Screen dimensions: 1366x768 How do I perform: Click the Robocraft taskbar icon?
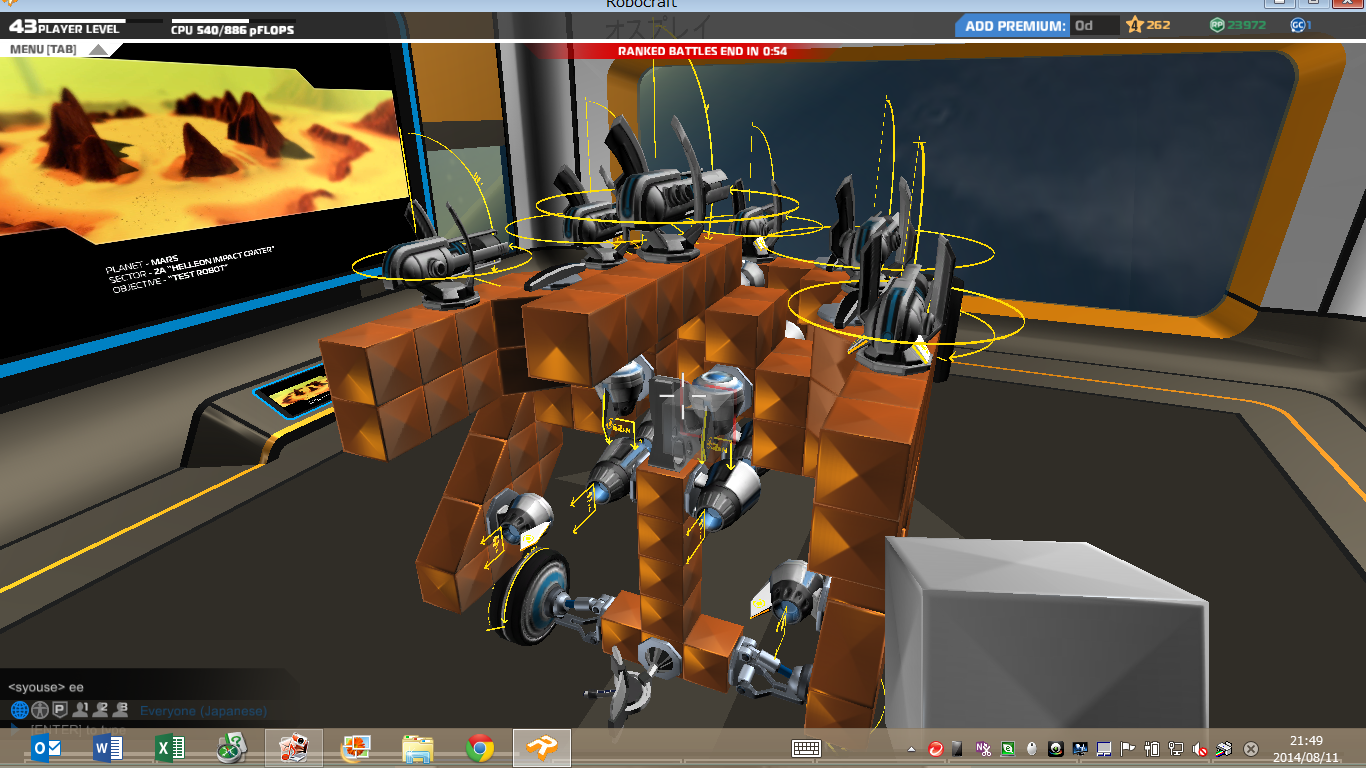542,748
